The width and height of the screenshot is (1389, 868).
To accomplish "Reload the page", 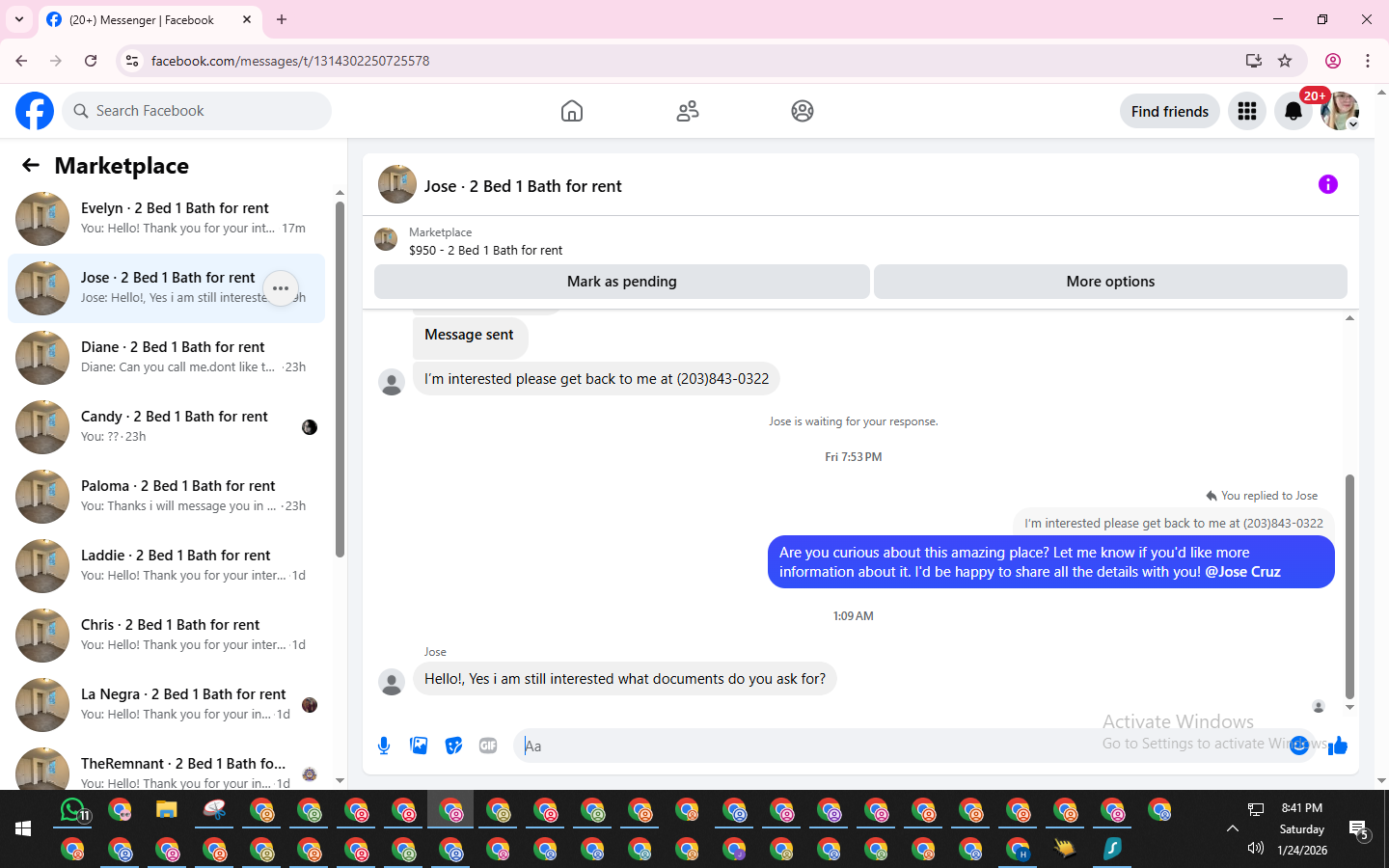I will tap(91, 61).
